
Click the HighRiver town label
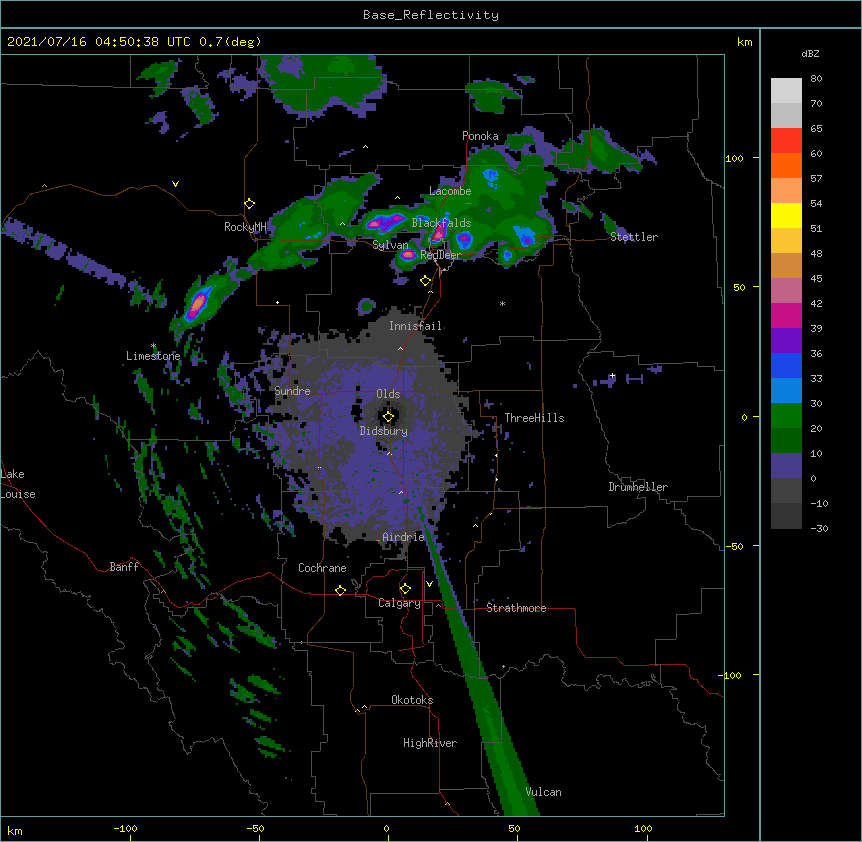click(x=430, y=743)
